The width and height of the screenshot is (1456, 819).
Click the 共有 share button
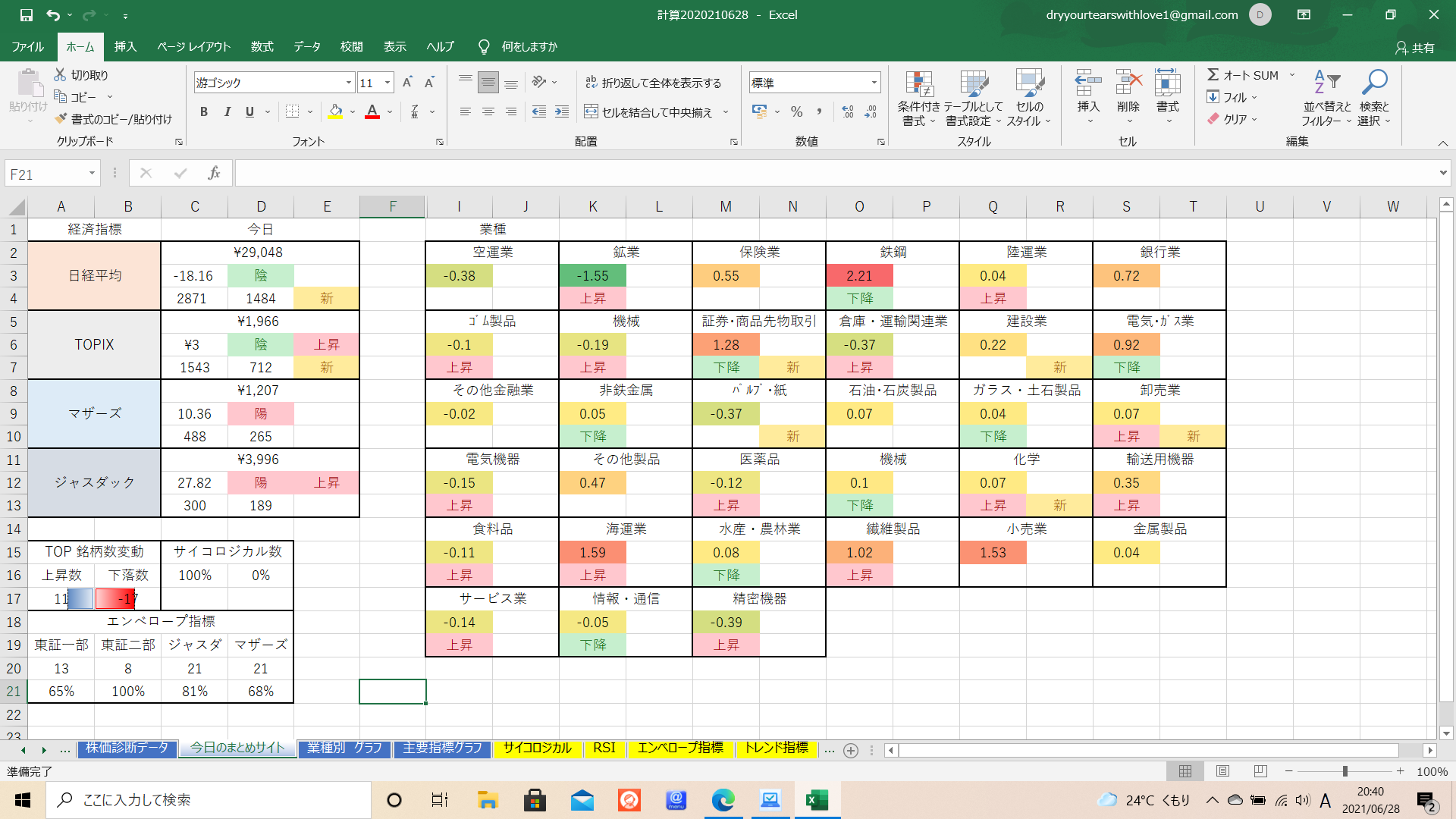[1415, 47]
